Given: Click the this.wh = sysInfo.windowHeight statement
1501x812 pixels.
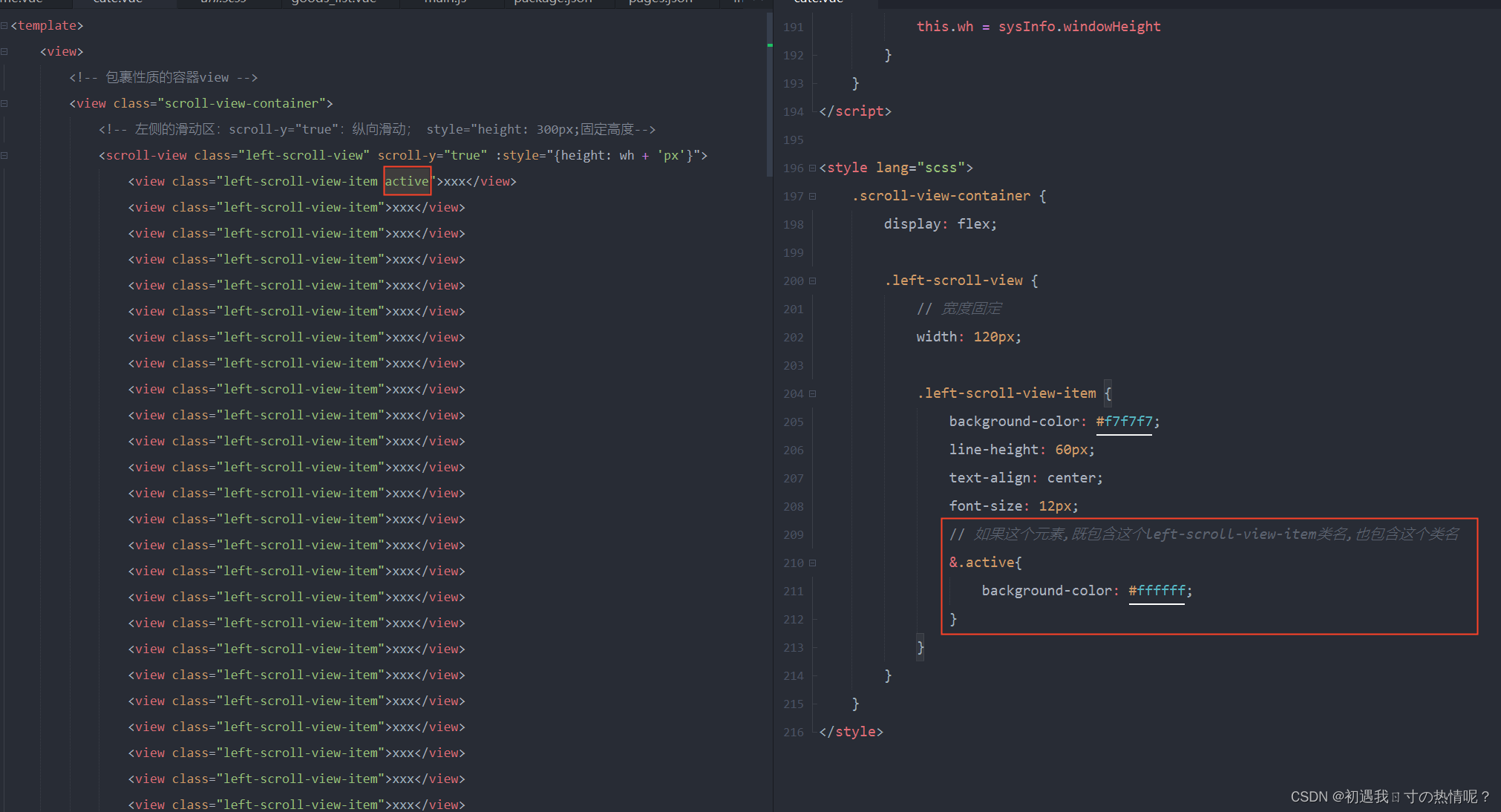Looking at the screenshot, I should pyautogui.click(x=1038, y=27).
